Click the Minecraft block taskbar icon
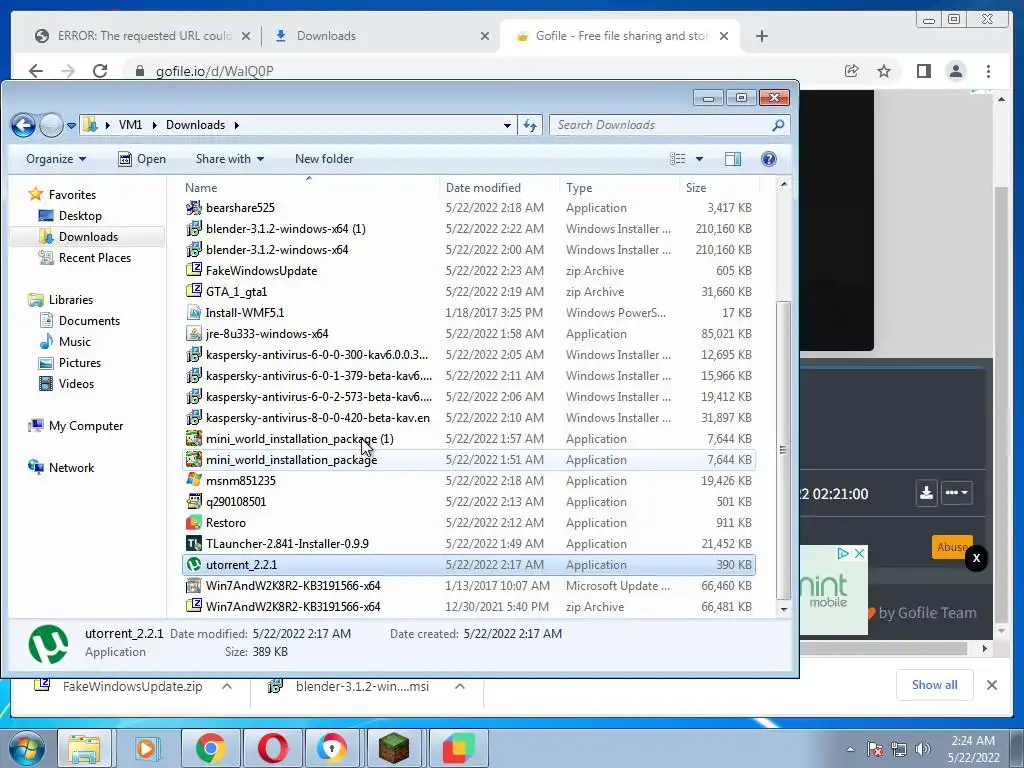This screenshot has width=1024, height=768. [394, 748]
